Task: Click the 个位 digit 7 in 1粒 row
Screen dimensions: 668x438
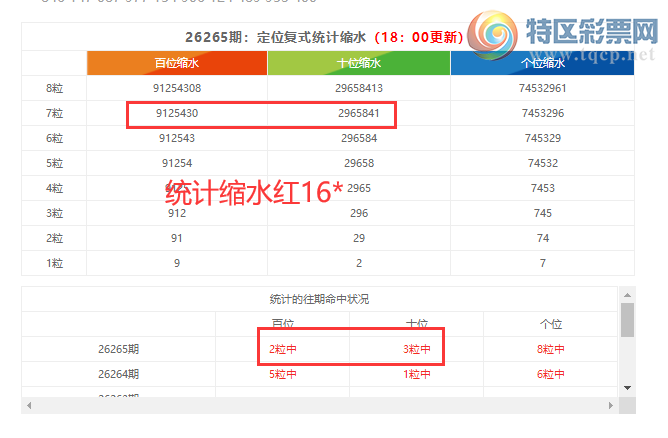Action: (542, 263)
